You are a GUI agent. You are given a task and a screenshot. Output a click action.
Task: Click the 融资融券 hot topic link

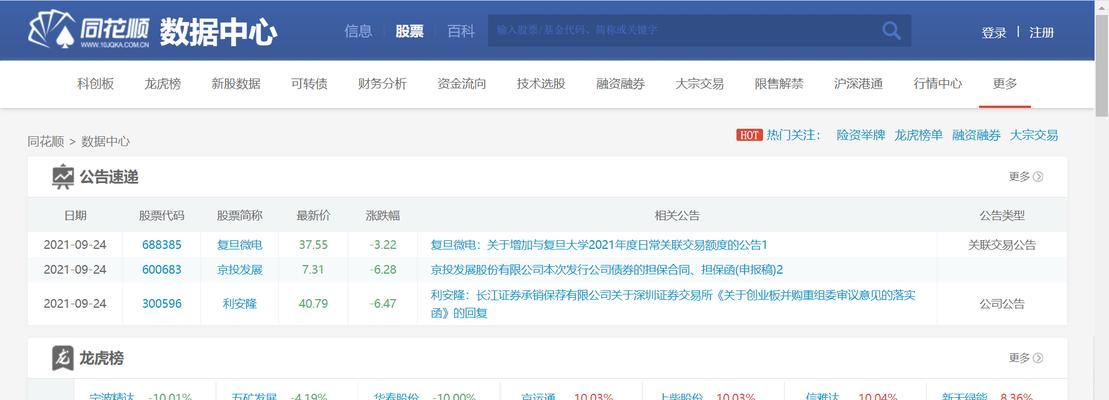tap(976, 135)
